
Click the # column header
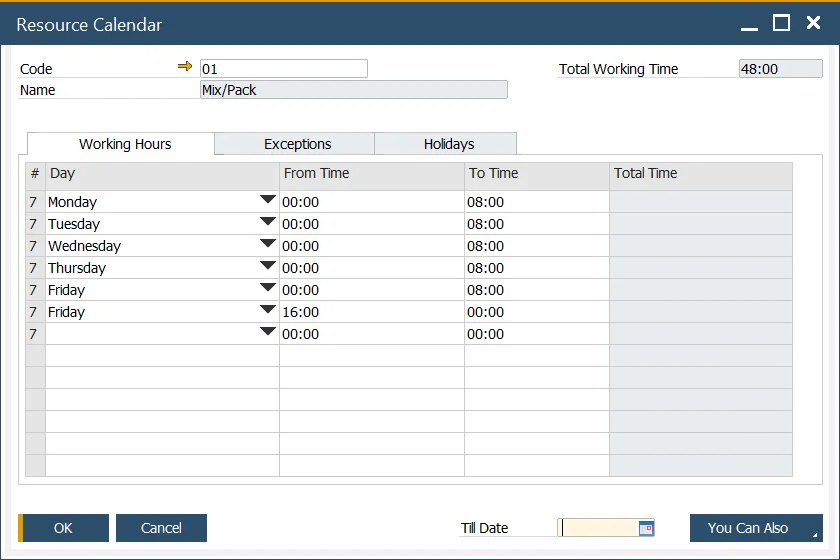tap(35, 176)
